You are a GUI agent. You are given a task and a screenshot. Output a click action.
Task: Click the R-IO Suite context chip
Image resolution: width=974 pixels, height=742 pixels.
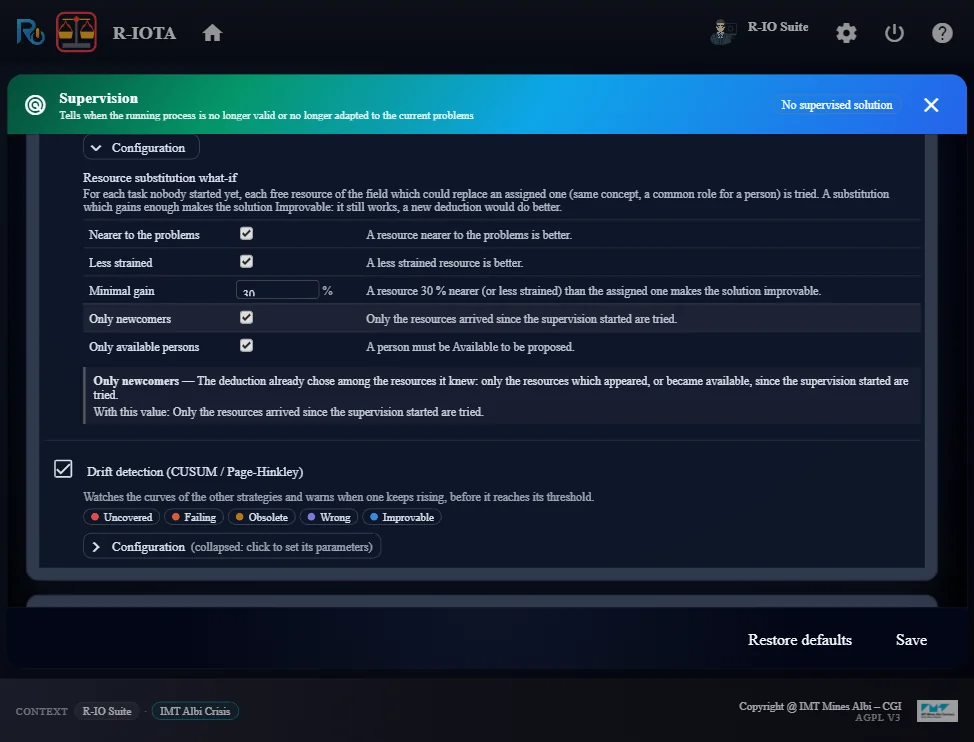107,711
